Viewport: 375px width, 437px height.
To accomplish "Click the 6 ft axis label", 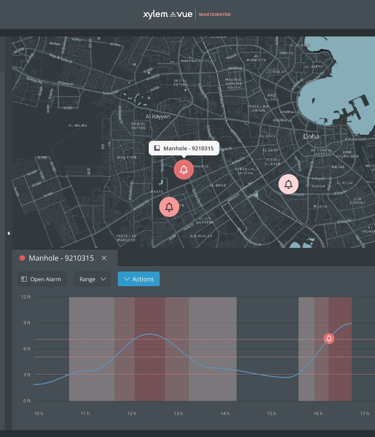I will click(x=27, y=349).
